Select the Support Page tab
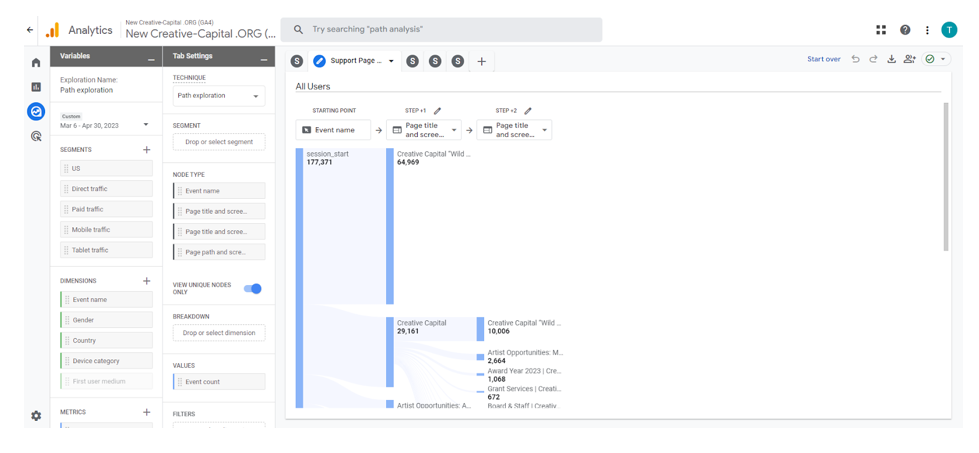 point(353,61)
